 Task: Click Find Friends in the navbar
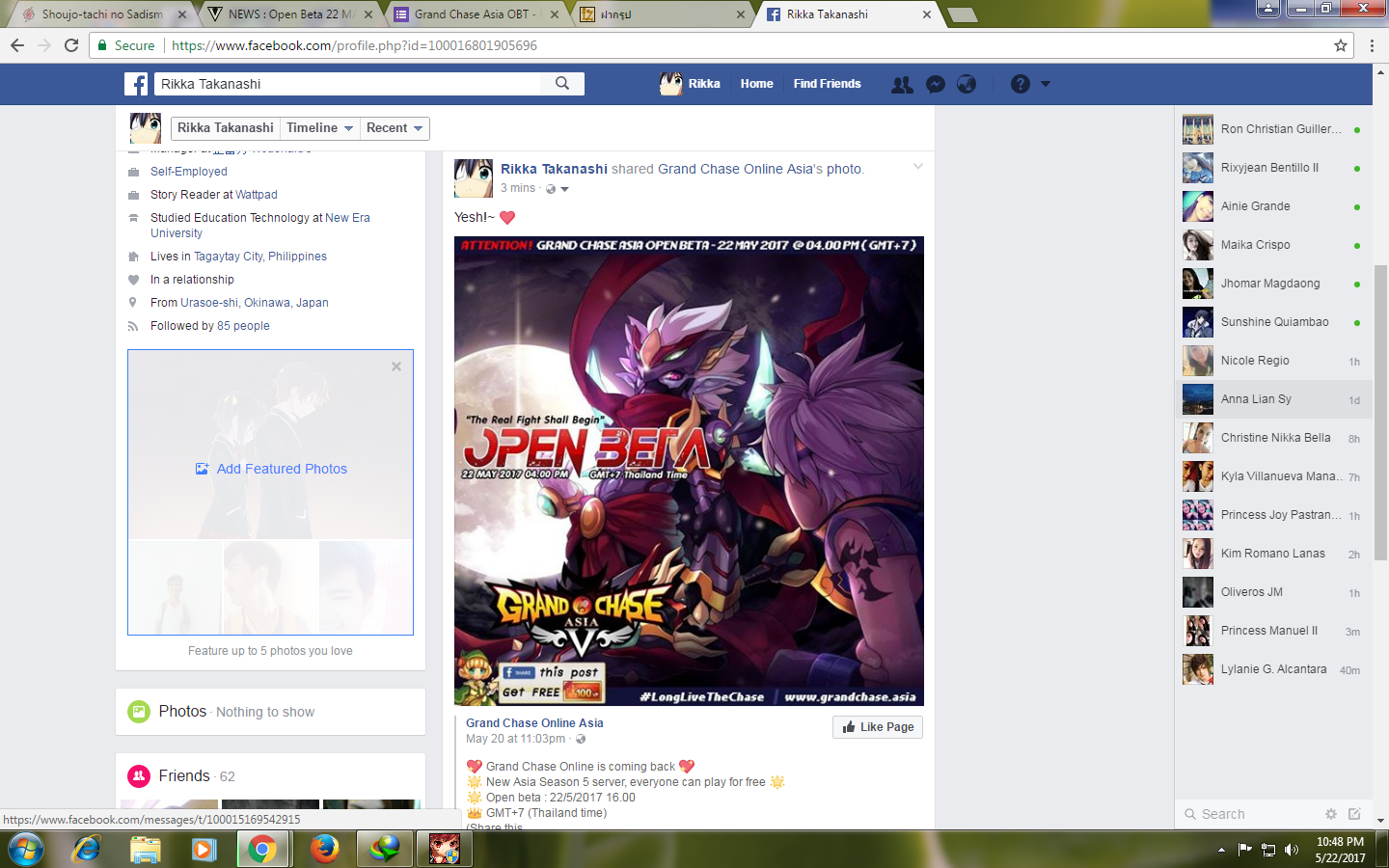pos(827,84)
